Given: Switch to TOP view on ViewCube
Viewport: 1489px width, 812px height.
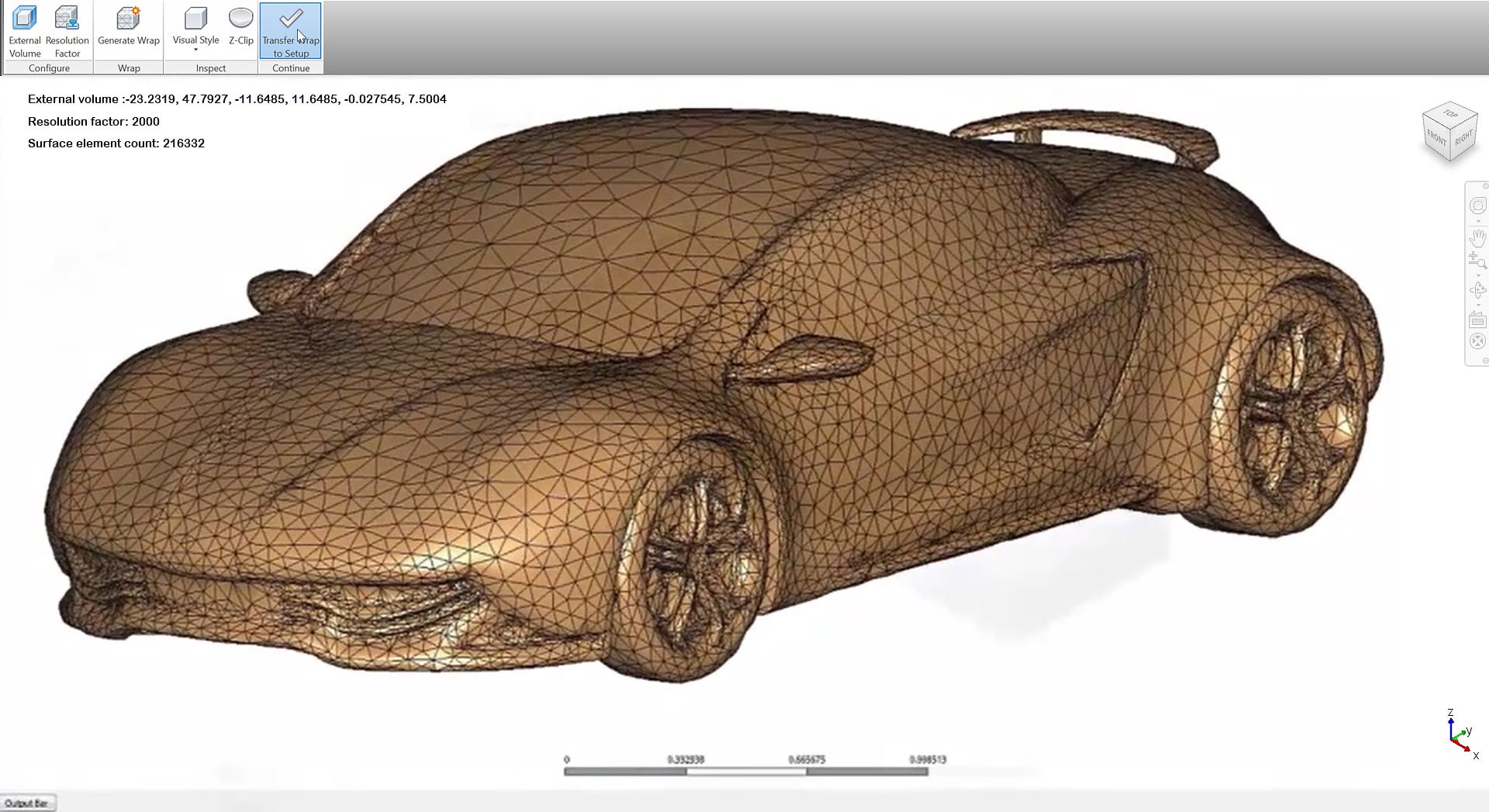Looking at the screenshot, I should 1450,114.
